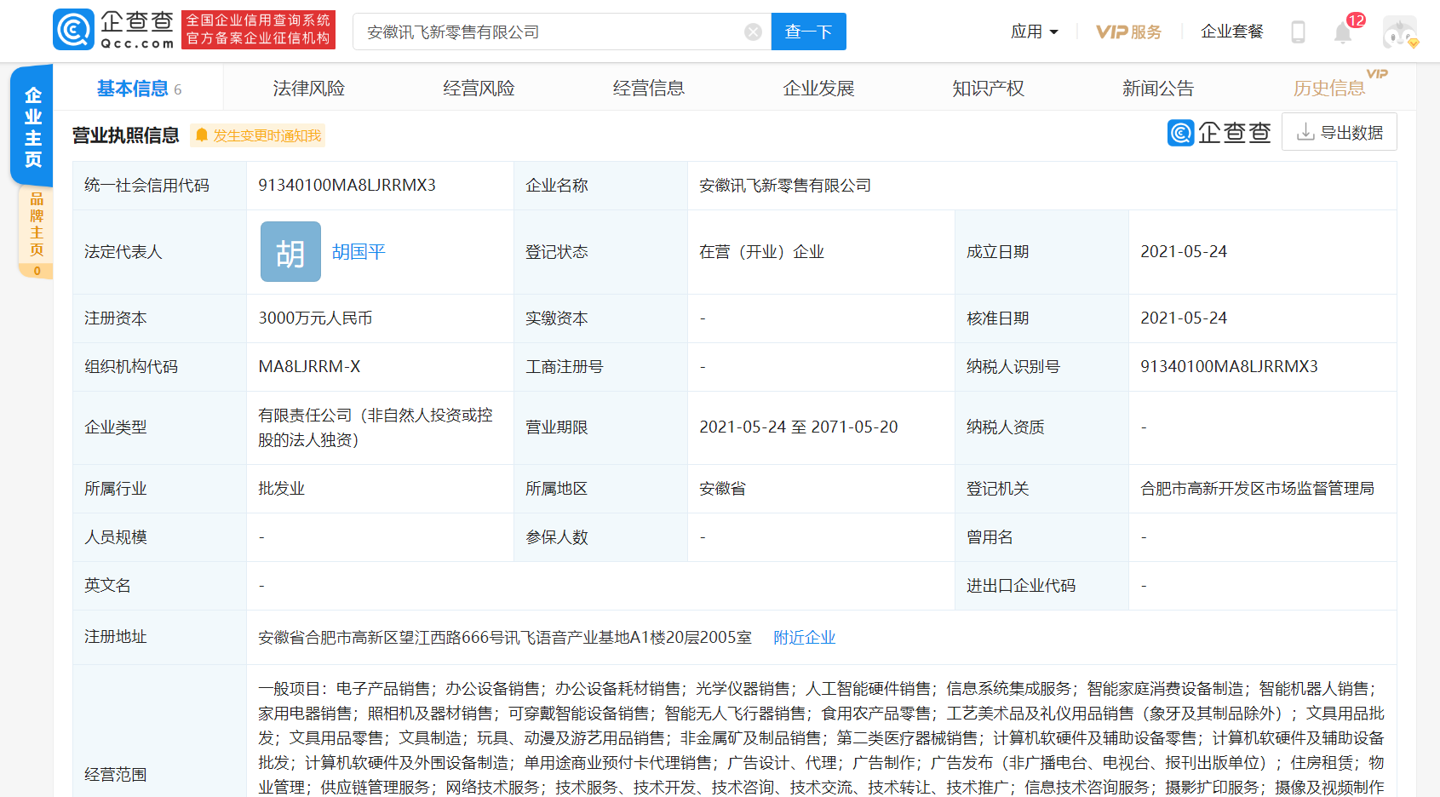The image size is (1440, 797).
Task: Click the legal representative avatar showing 胡
Action: tap(290, 251)
